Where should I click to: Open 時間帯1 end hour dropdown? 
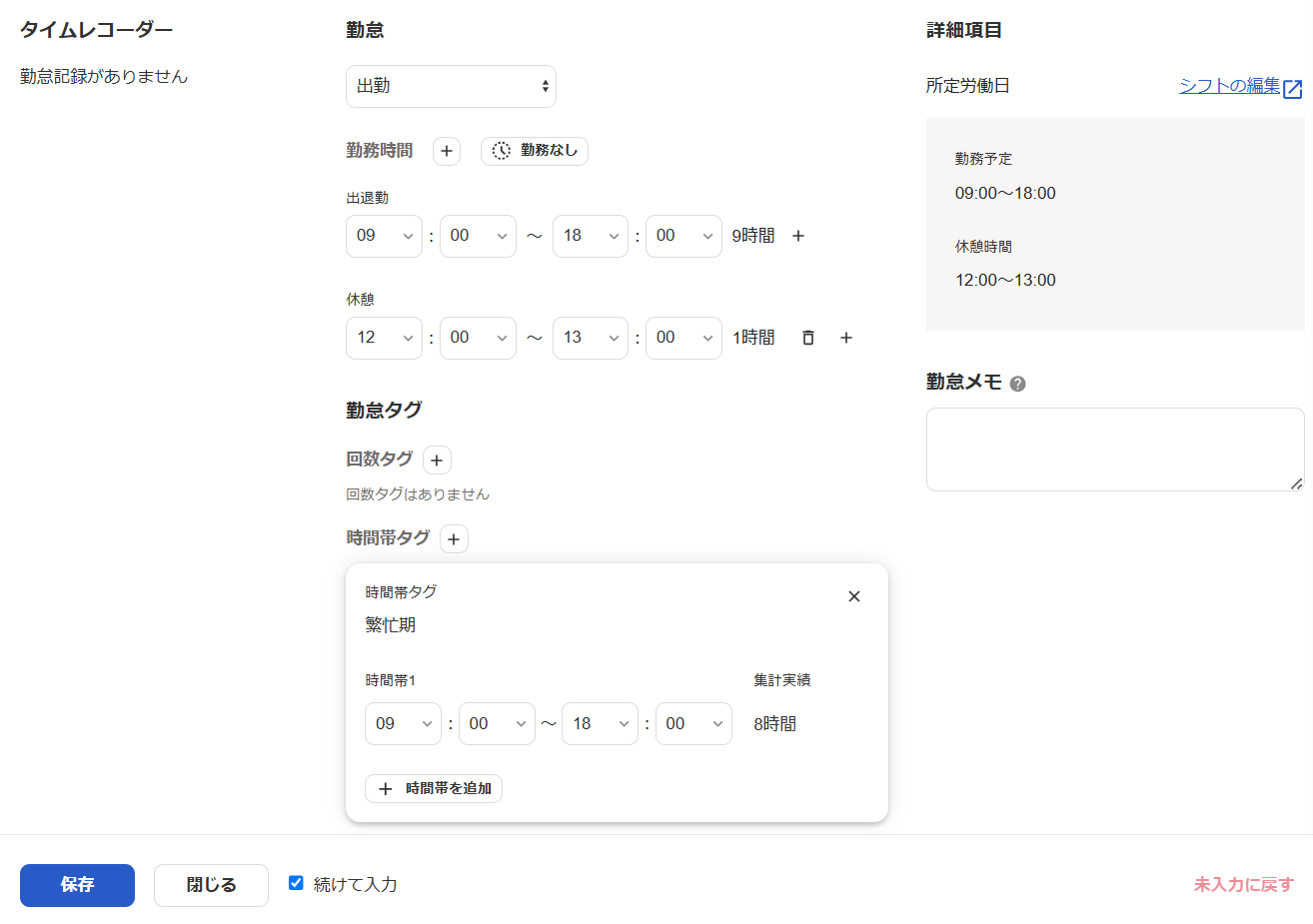pyautogui.click(x=600, y=724)
